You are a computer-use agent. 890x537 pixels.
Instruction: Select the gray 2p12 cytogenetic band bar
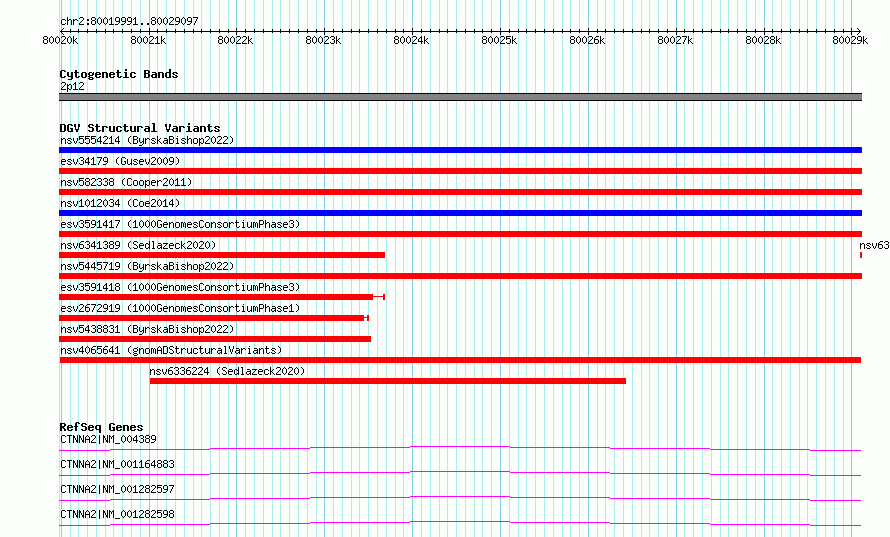460,97
